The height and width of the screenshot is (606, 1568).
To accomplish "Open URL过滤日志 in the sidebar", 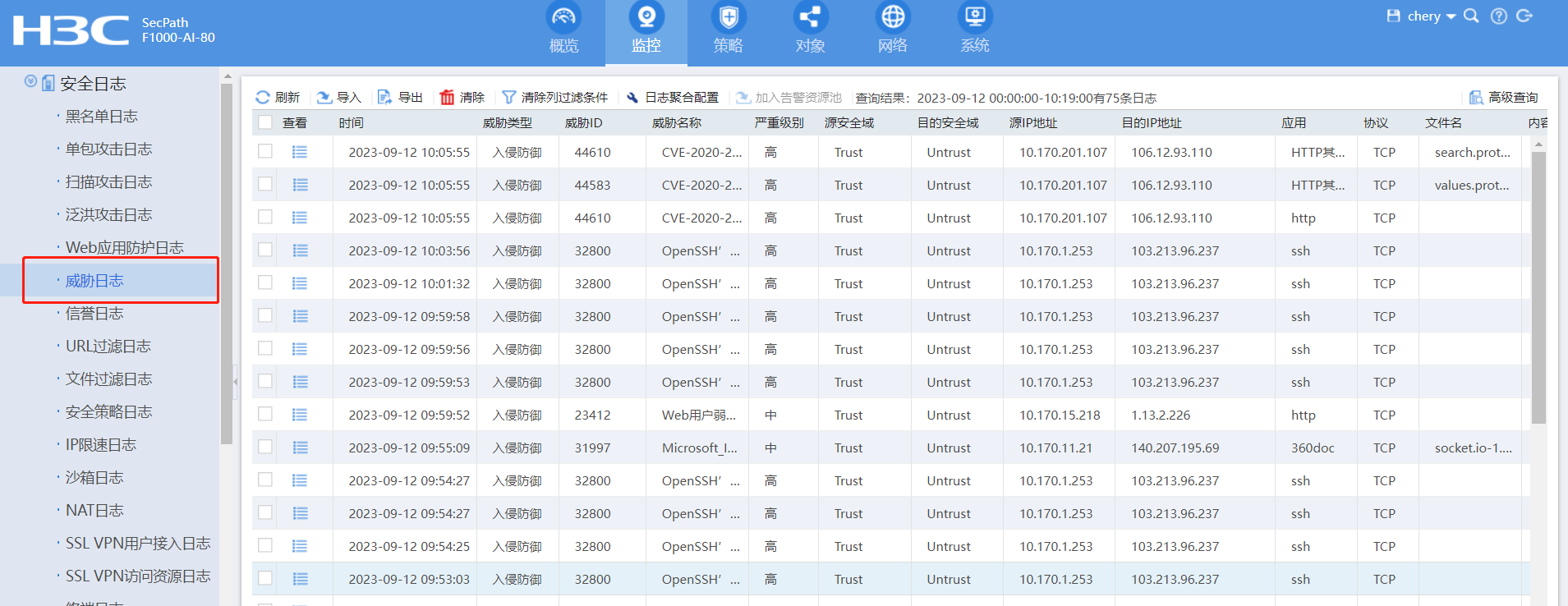I will click(x=108, y=347).
